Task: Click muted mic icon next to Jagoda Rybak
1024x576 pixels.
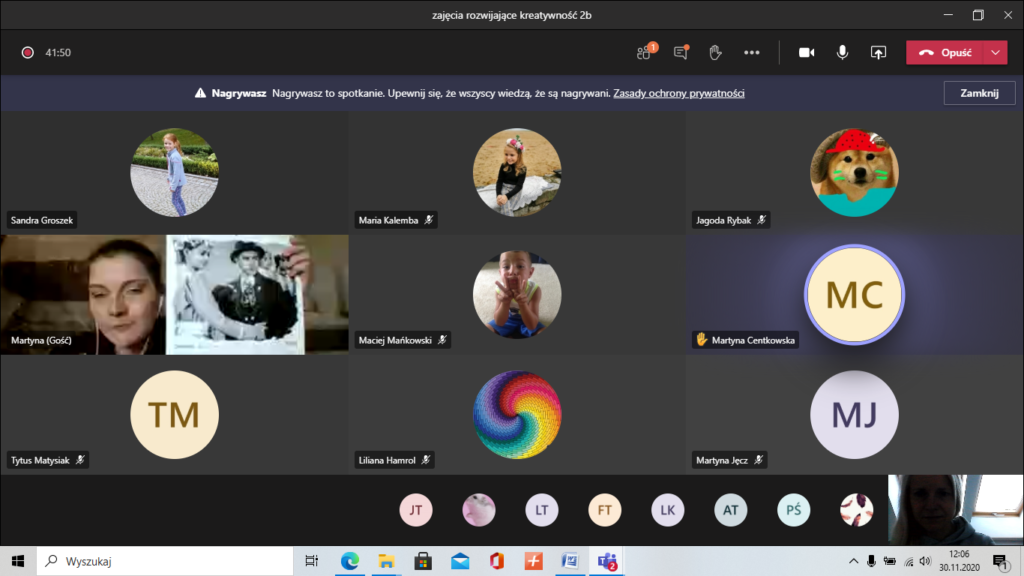Action: [x=761, y=220]
